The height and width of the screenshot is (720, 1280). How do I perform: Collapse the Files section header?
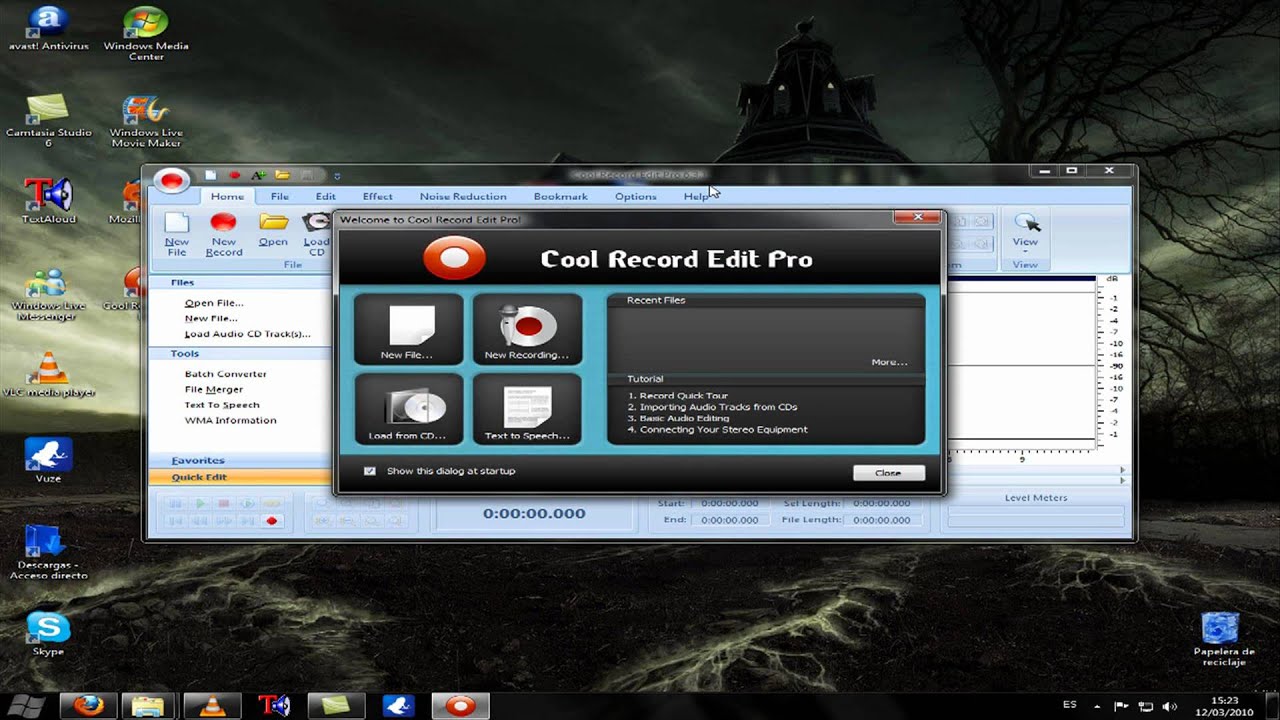[x=240, y=283]
